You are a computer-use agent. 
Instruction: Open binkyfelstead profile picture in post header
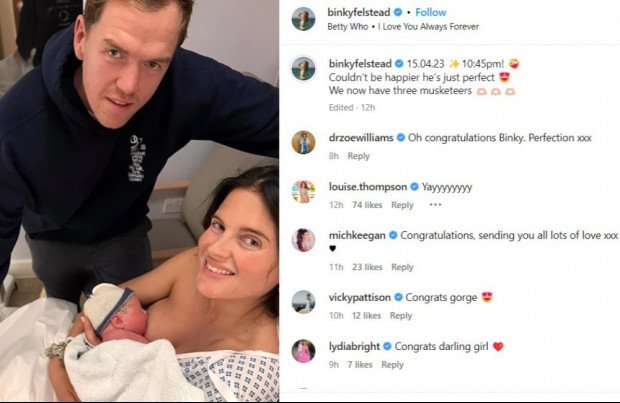point(303,19)
